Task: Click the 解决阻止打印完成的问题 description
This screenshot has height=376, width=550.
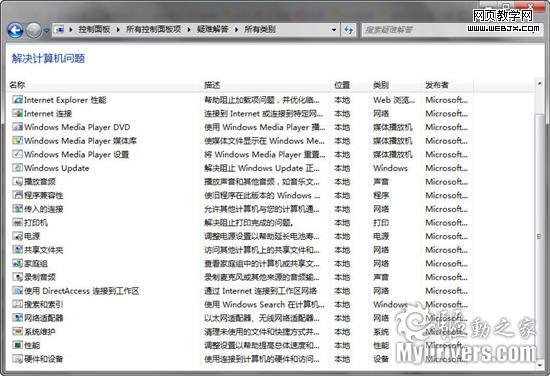Action: 249,223
